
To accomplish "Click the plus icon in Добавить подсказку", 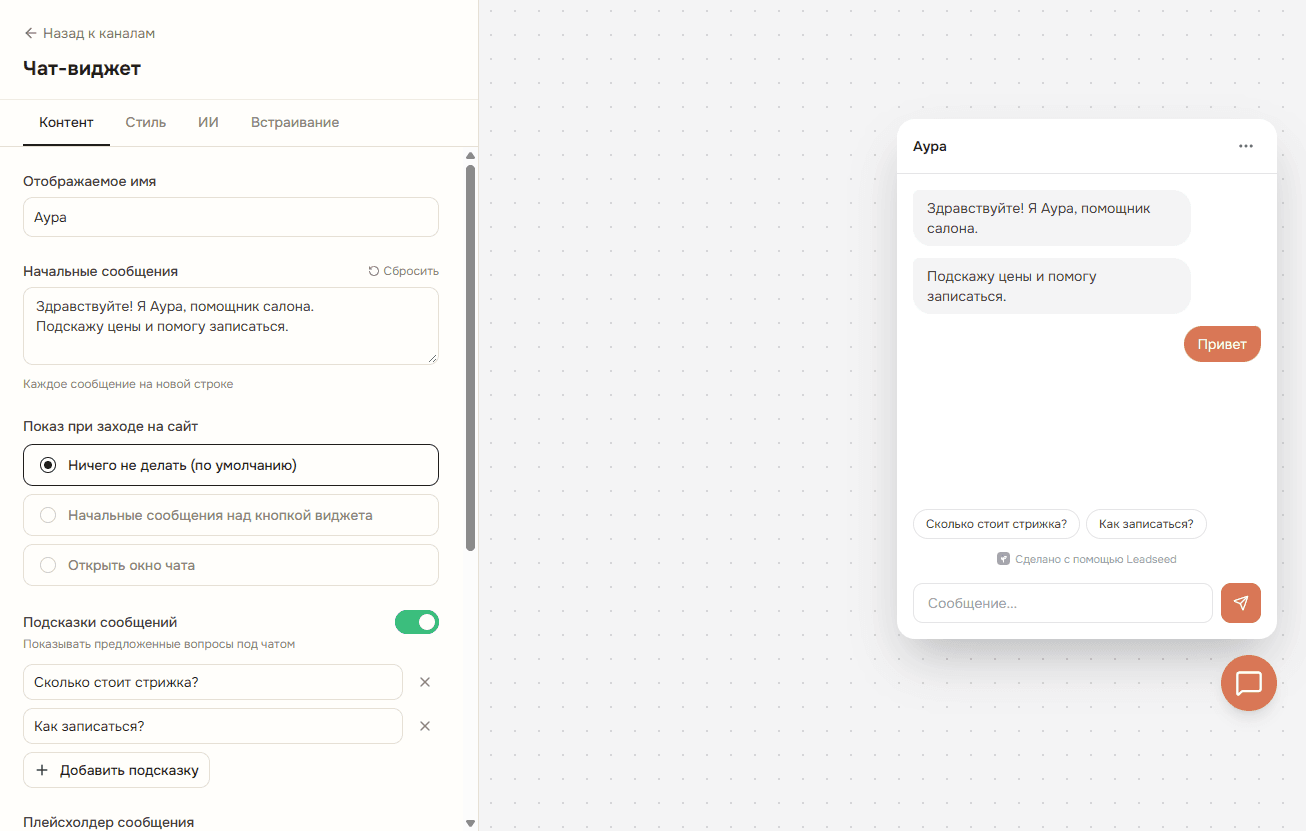I will pos(42,770).
